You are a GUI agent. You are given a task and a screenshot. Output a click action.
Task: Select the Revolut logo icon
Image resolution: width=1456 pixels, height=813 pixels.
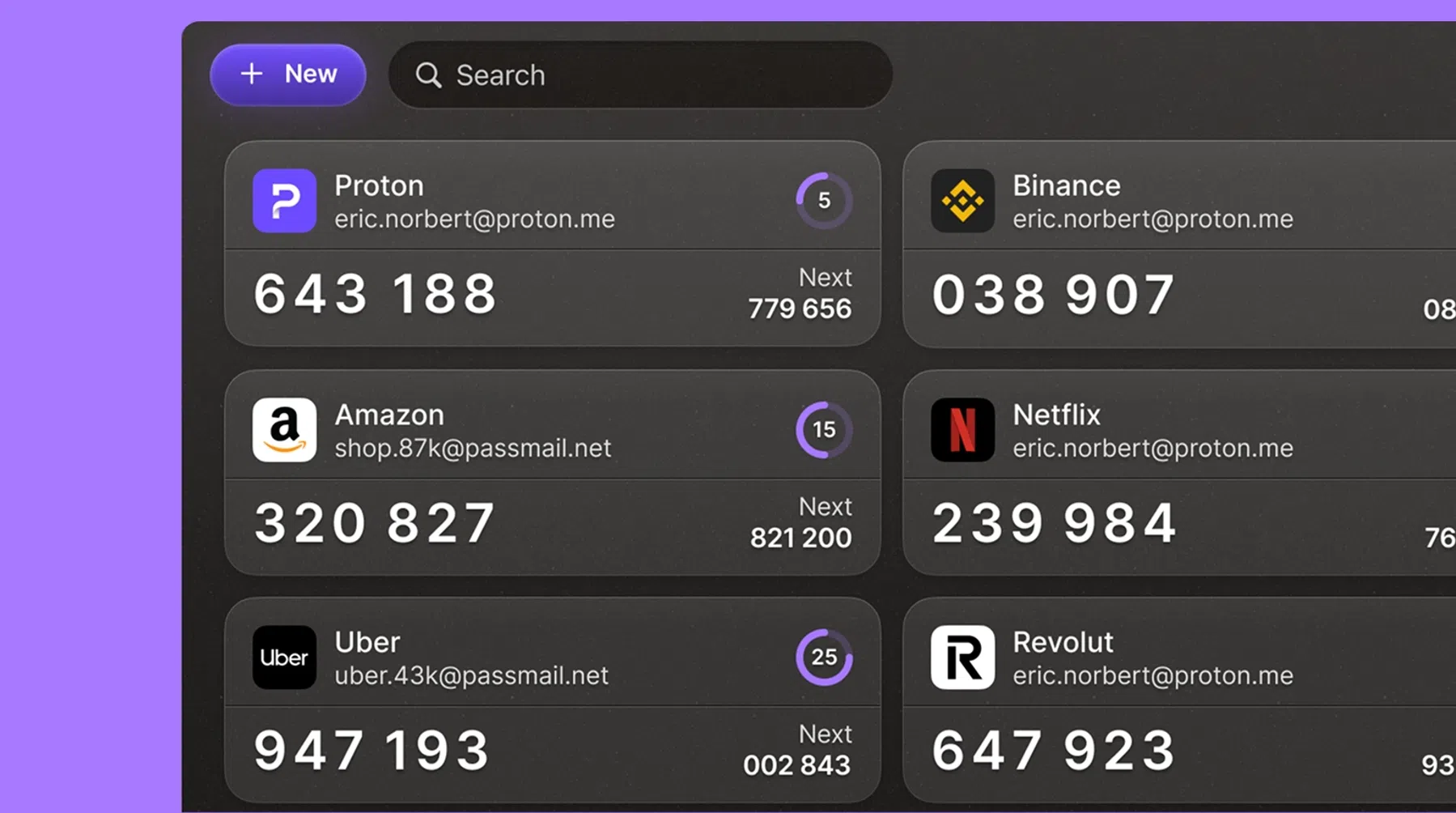click(962, 658)
